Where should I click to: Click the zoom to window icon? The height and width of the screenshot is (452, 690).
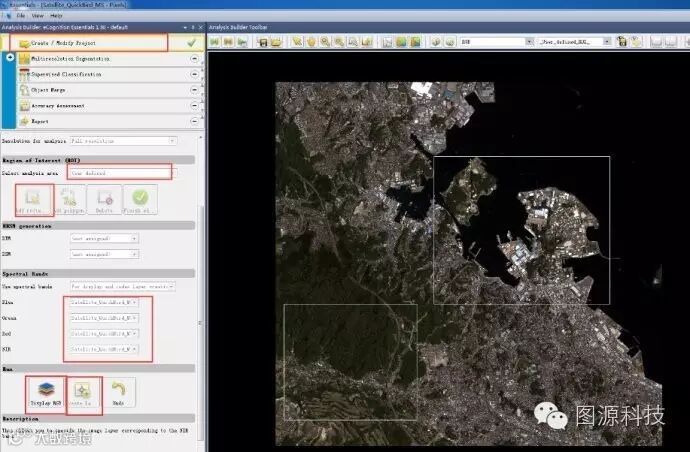[353, 42]
